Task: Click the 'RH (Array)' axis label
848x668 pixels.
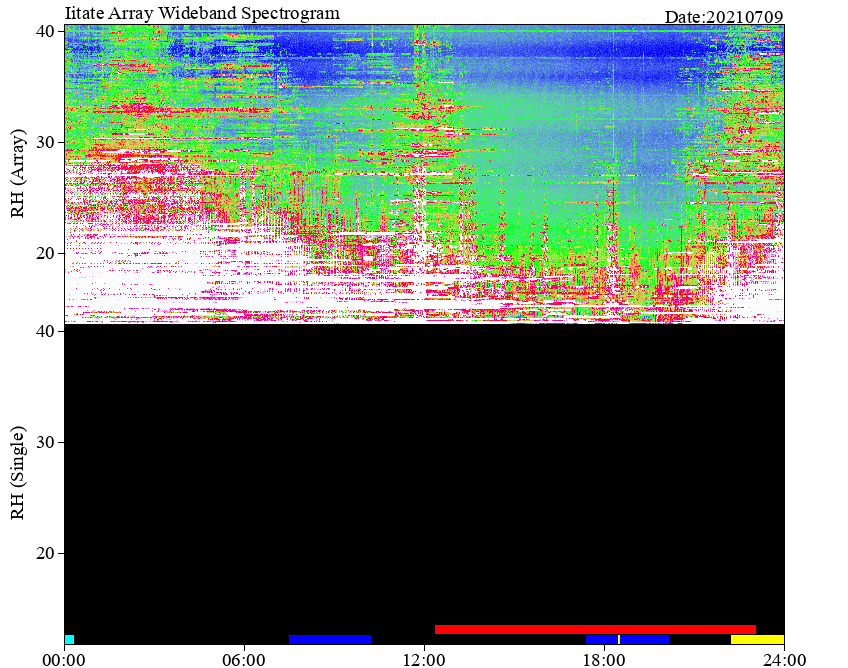Action: (18, 173)
